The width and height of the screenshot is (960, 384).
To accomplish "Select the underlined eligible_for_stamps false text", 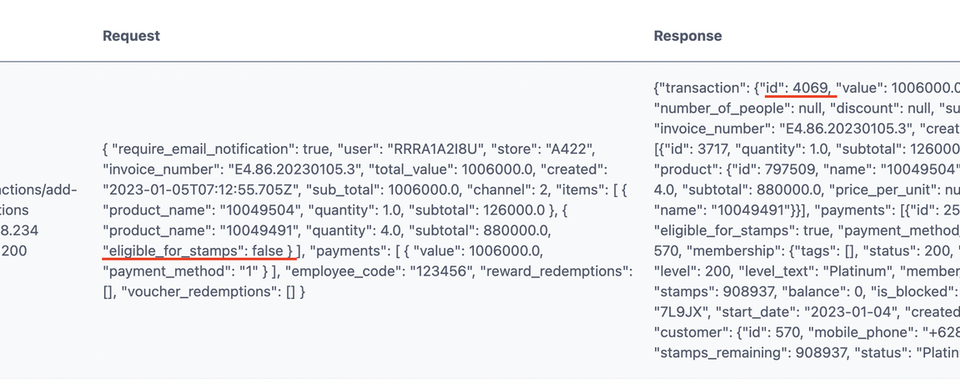I will (x=199, y=251).
